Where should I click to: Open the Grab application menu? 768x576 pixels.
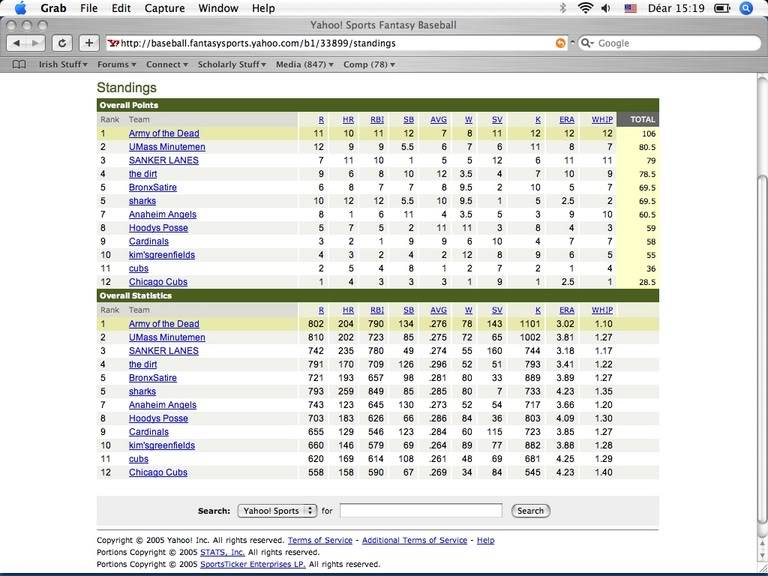coord(53,8)
